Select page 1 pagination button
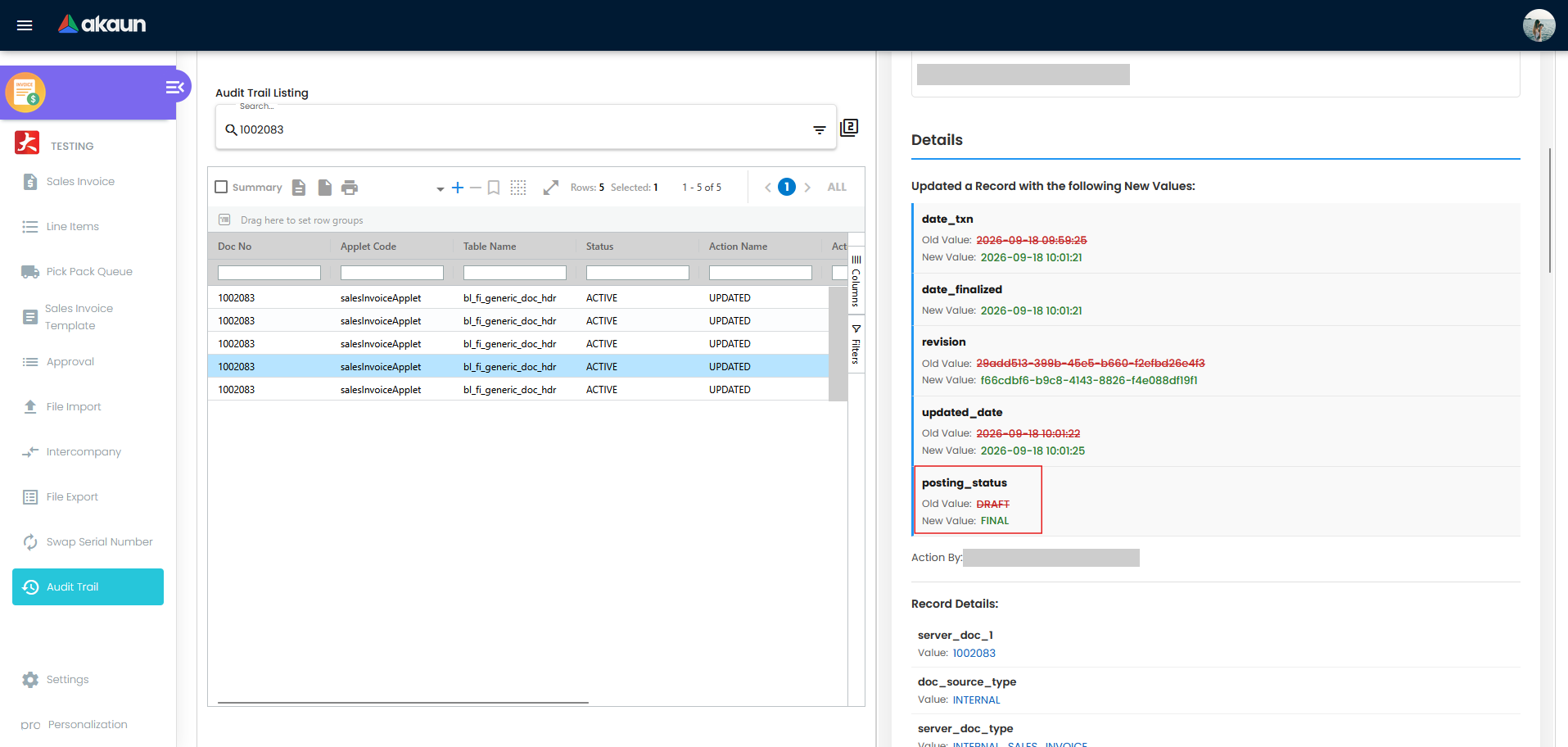Screen dimensions: 1568x747 point(787,187)
